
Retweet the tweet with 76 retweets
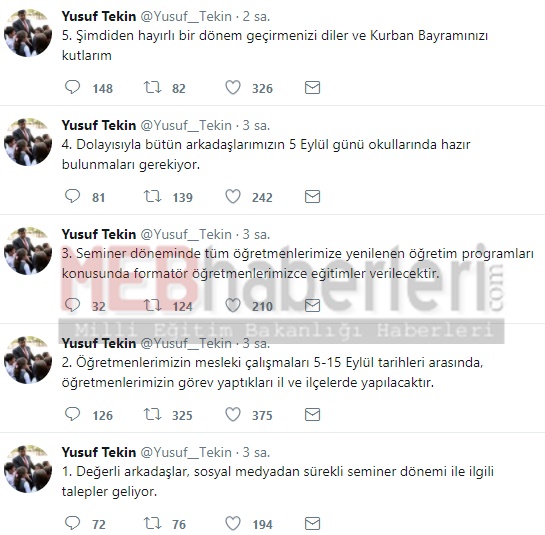[153, 523]
